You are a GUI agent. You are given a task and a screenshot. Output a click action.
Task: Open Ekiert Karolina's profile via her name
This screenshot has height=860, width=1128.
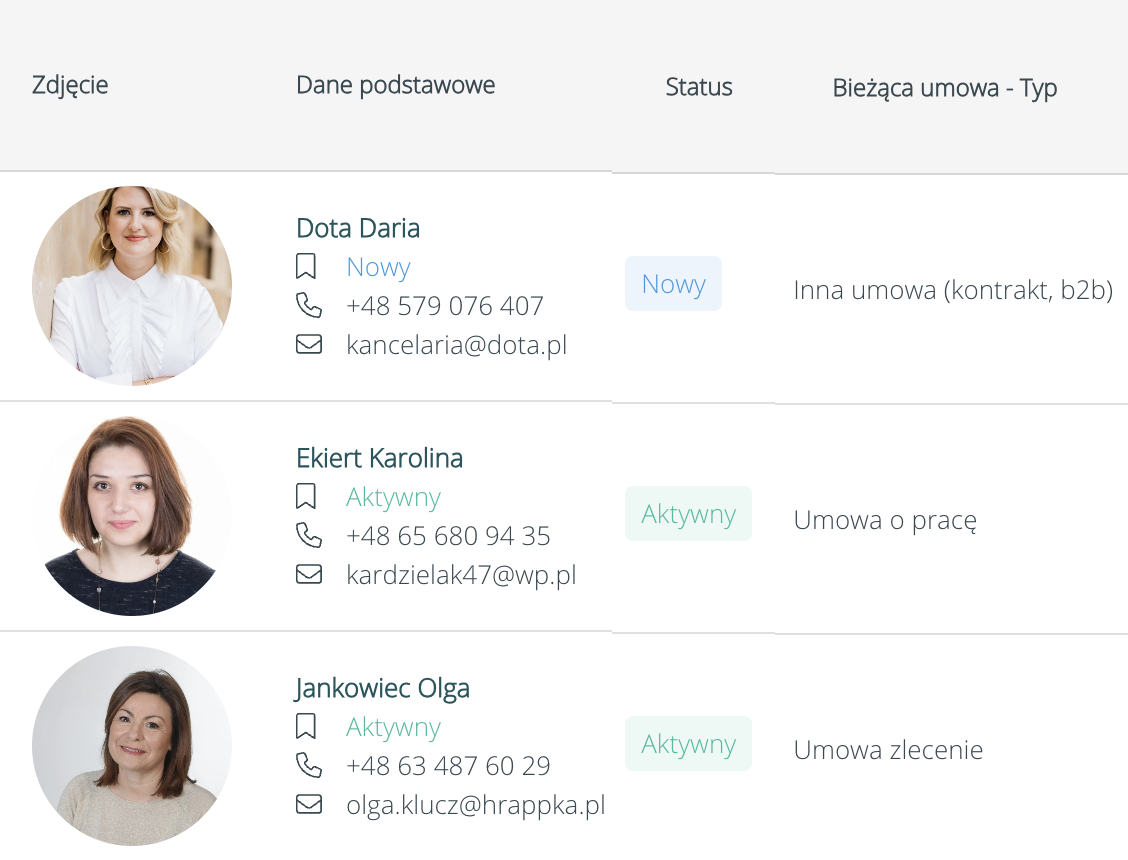(379, 458)
